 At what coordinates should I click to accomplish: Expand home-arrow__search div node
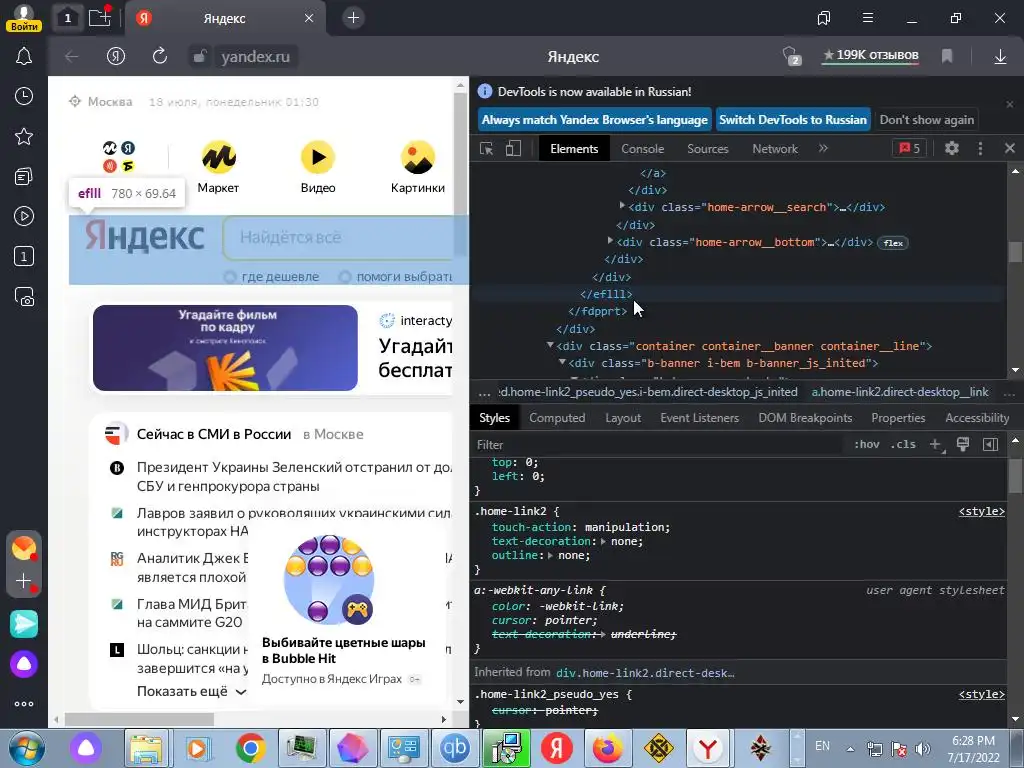[x=622, y=206]
